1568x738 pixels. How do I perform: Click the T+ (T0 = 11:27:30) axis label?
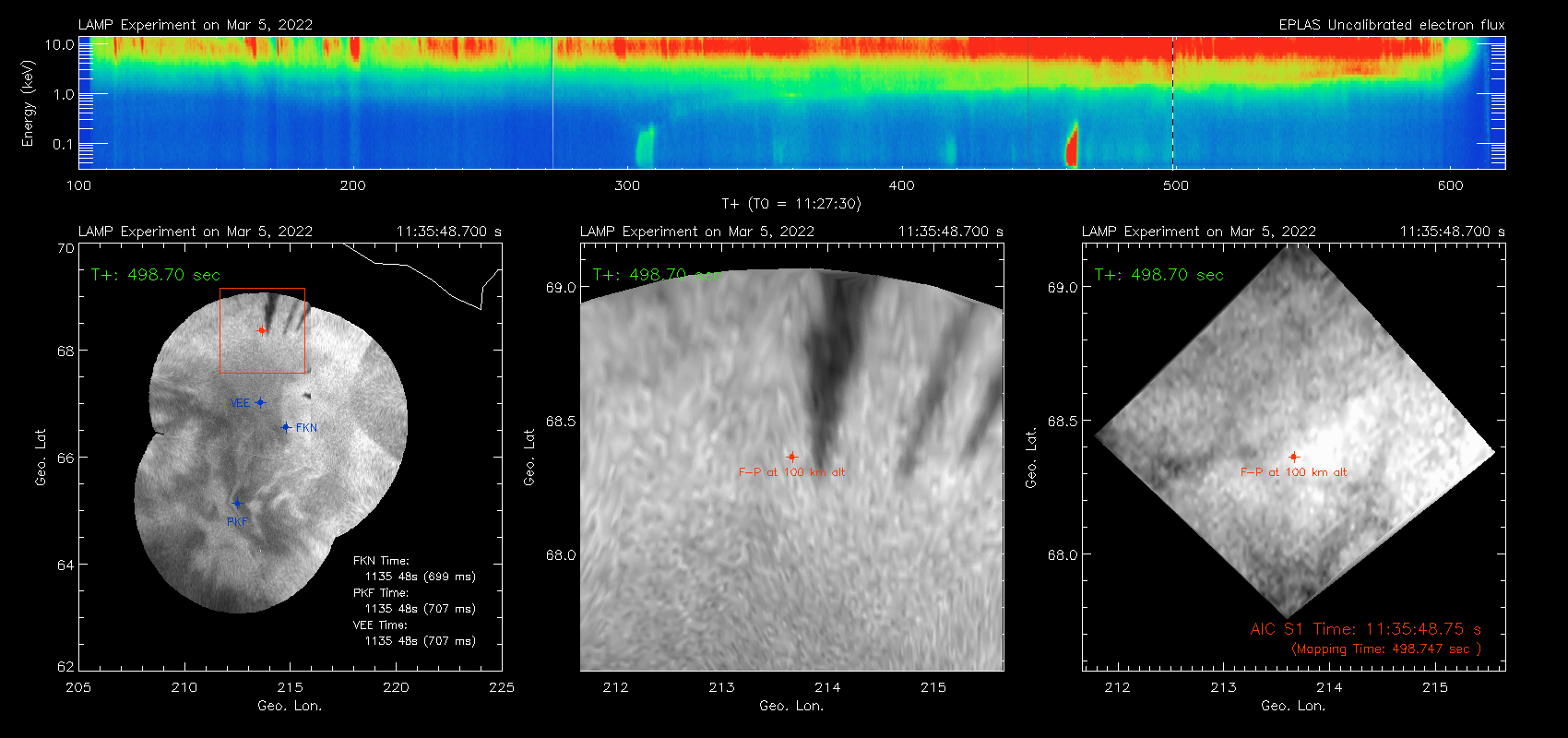point(791,204)
